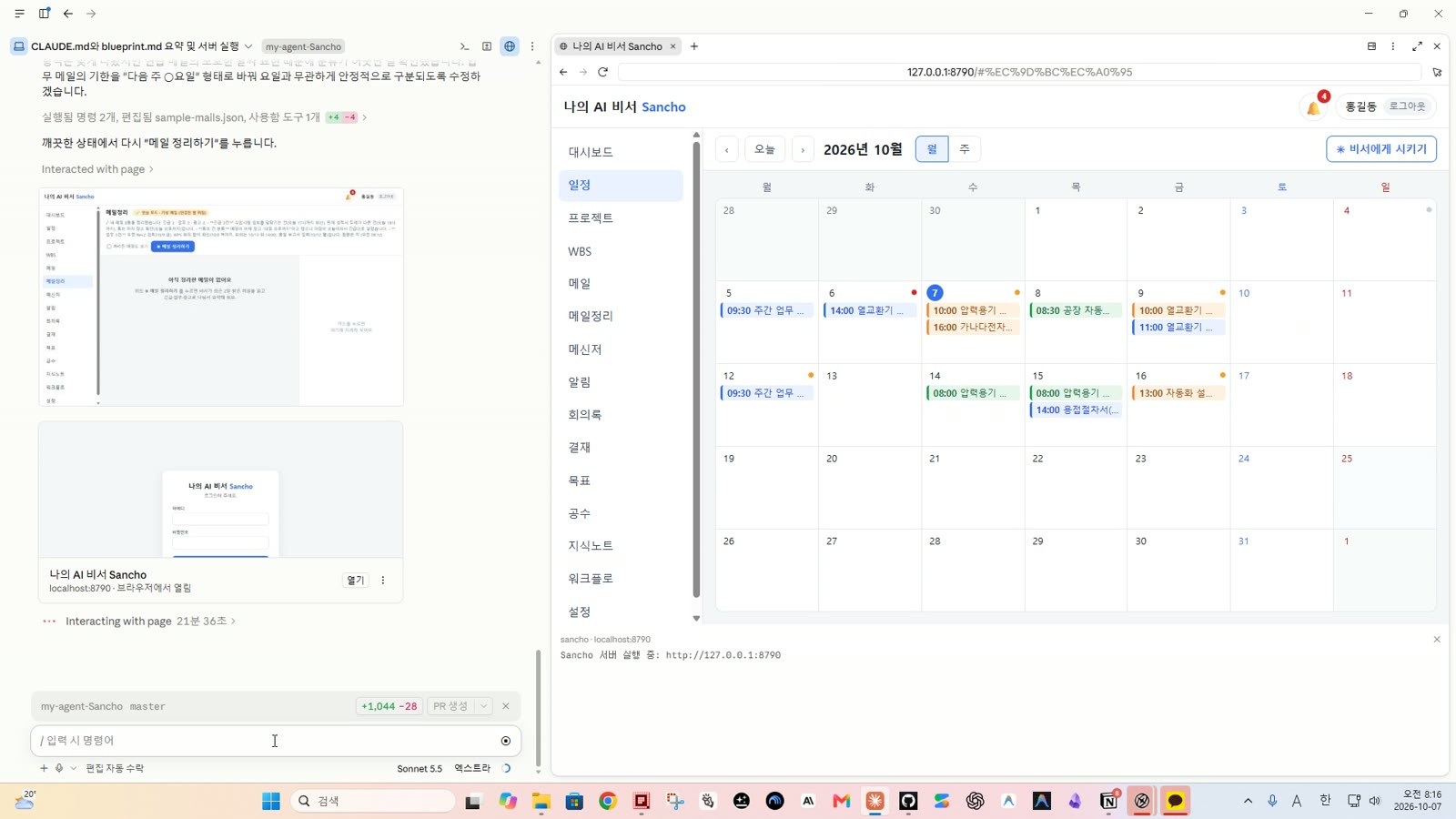Image resolution: width=1456 pixels, height=819 pixels.
Task: Go to the next month with right chevron
Action: (803, 149)
